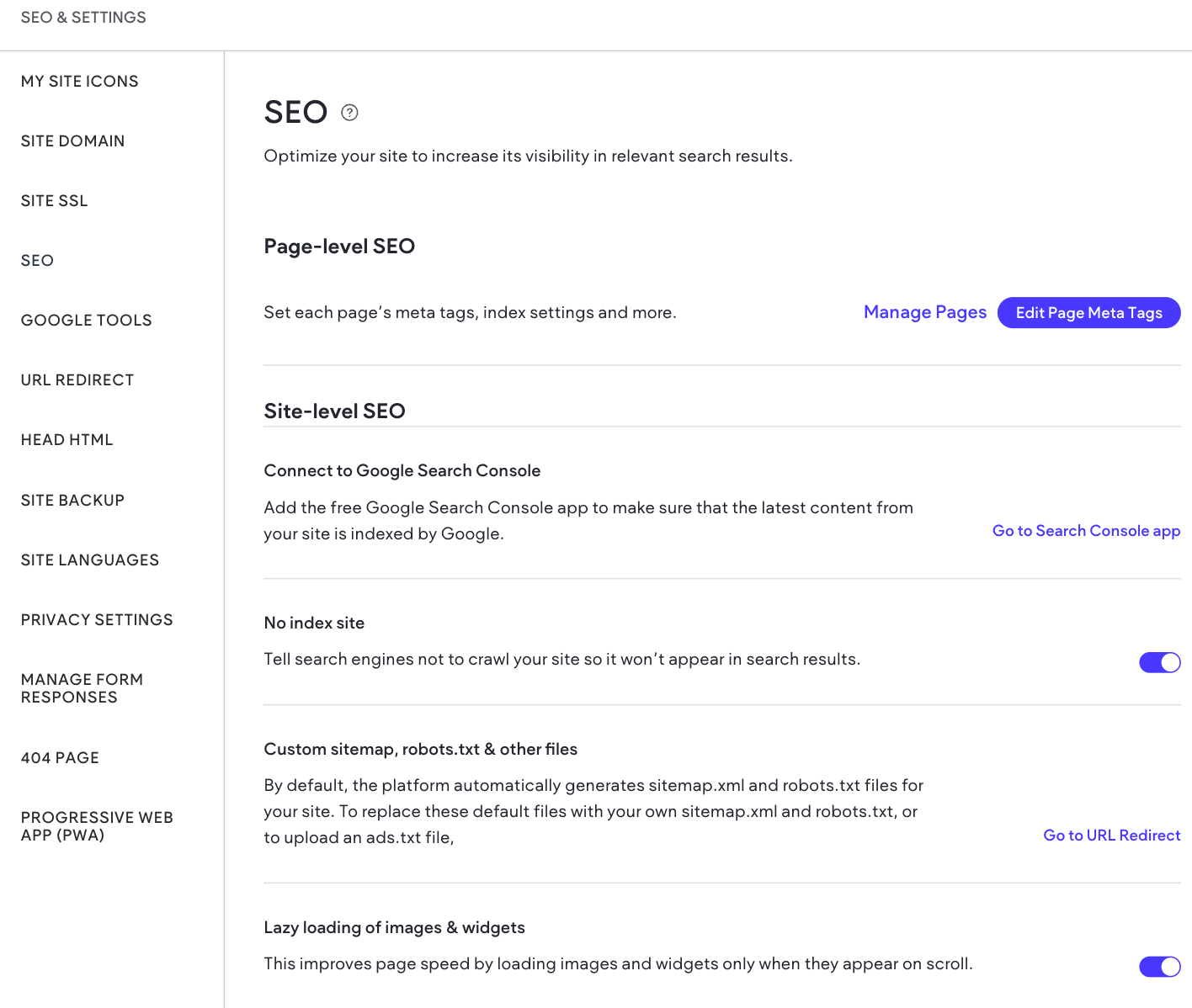Open Progressive Web App (PWA) settings
The height and width of the screenshot is (1008, 1192).
click(97, 826)
